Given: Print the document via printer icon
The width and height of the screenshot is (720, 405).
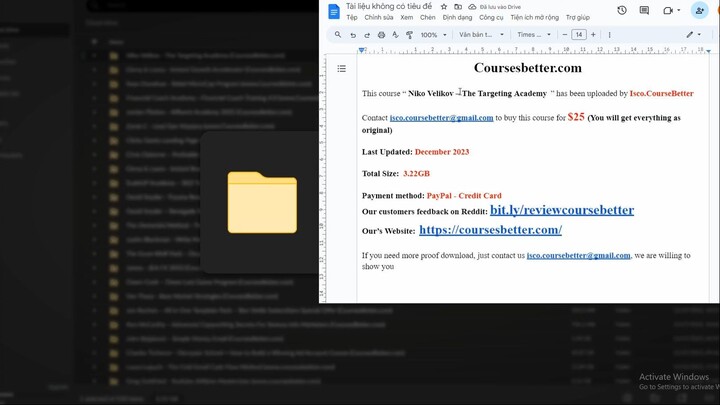Looking at the screenshot, I should point(381,35).
